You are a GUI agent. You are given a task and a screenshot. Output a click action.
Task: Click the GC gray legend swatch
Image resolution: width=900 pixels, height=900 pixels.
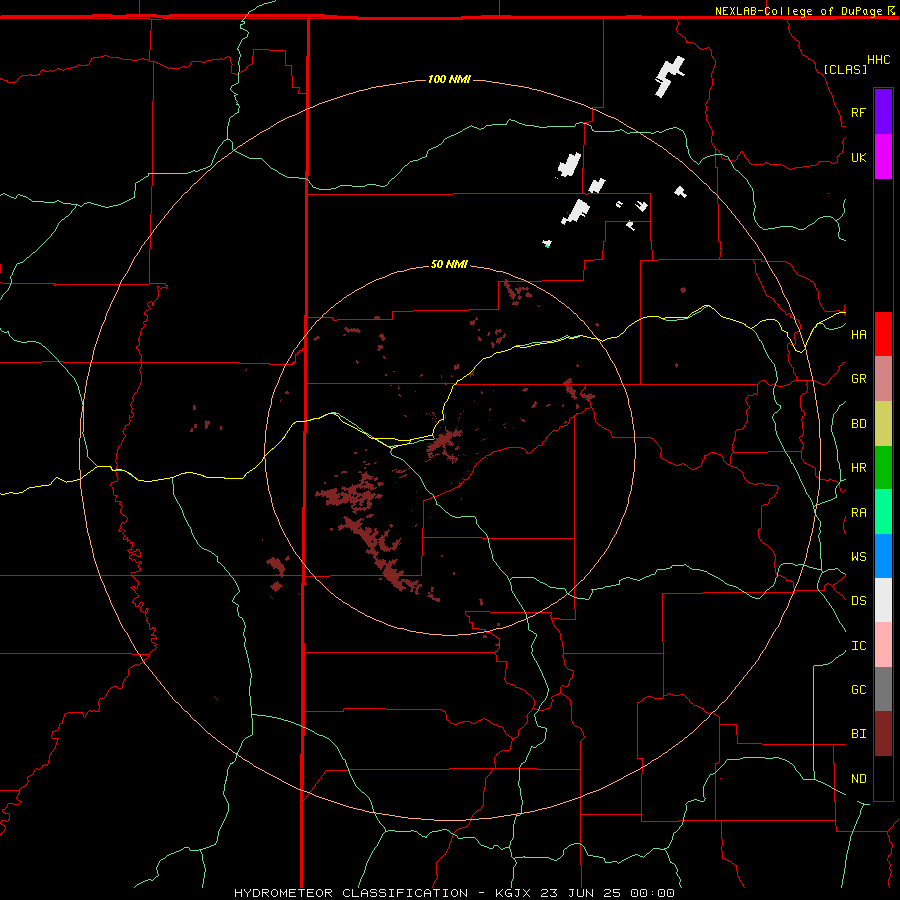click(x=883, y=689)
